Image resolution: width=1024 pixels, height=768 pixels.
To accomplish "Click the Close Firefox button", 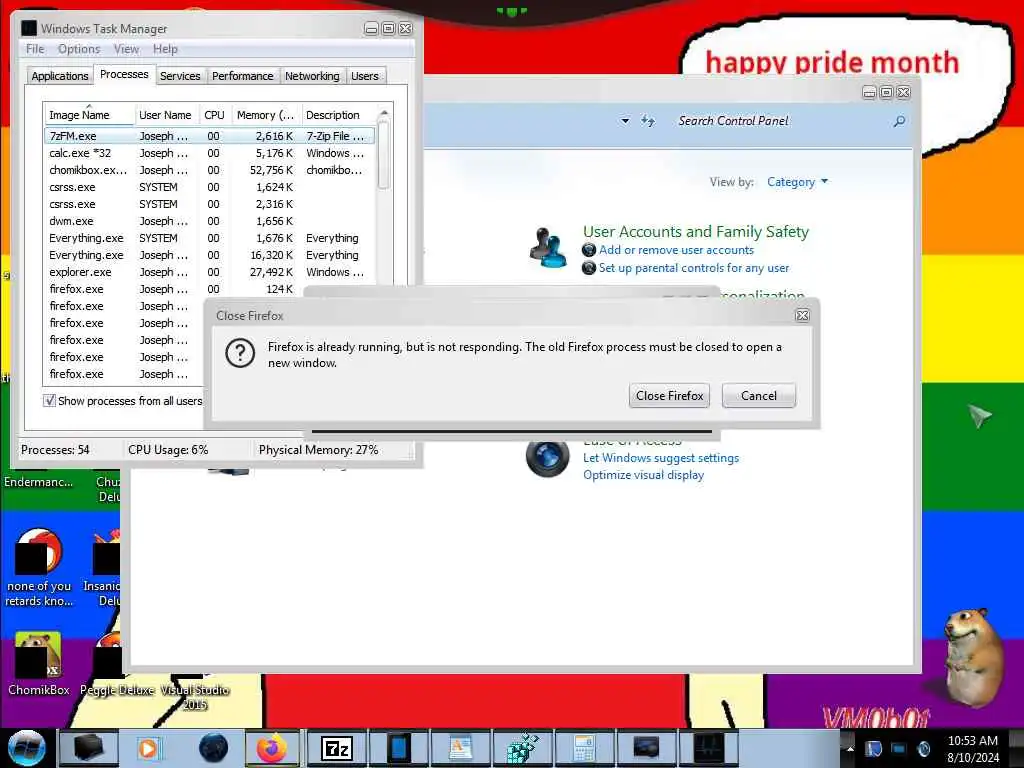I will (669, 396).
